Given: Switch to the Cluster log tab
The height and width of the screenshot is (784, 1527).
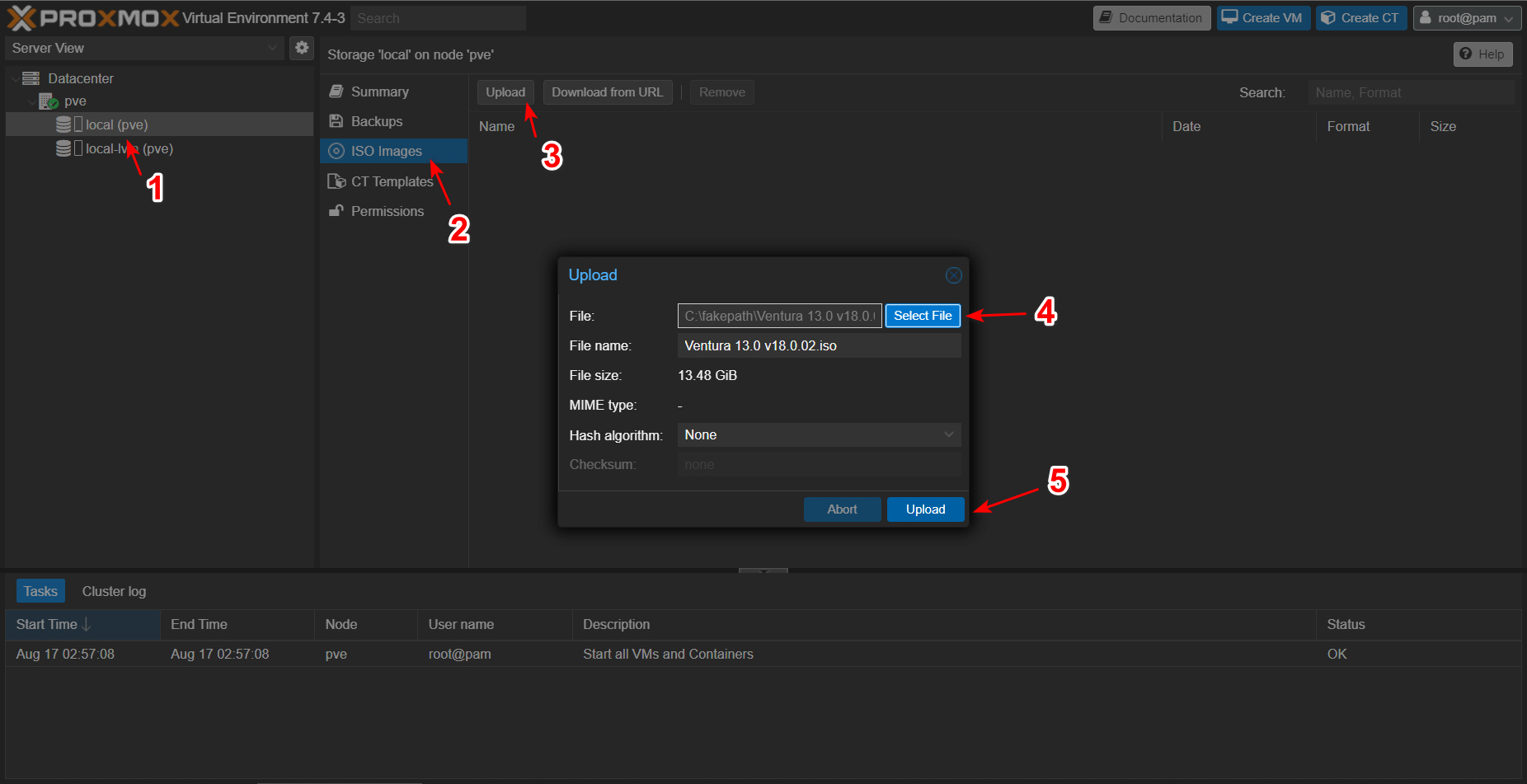Looking at the screenshot, I should click(x=114, y=591).
